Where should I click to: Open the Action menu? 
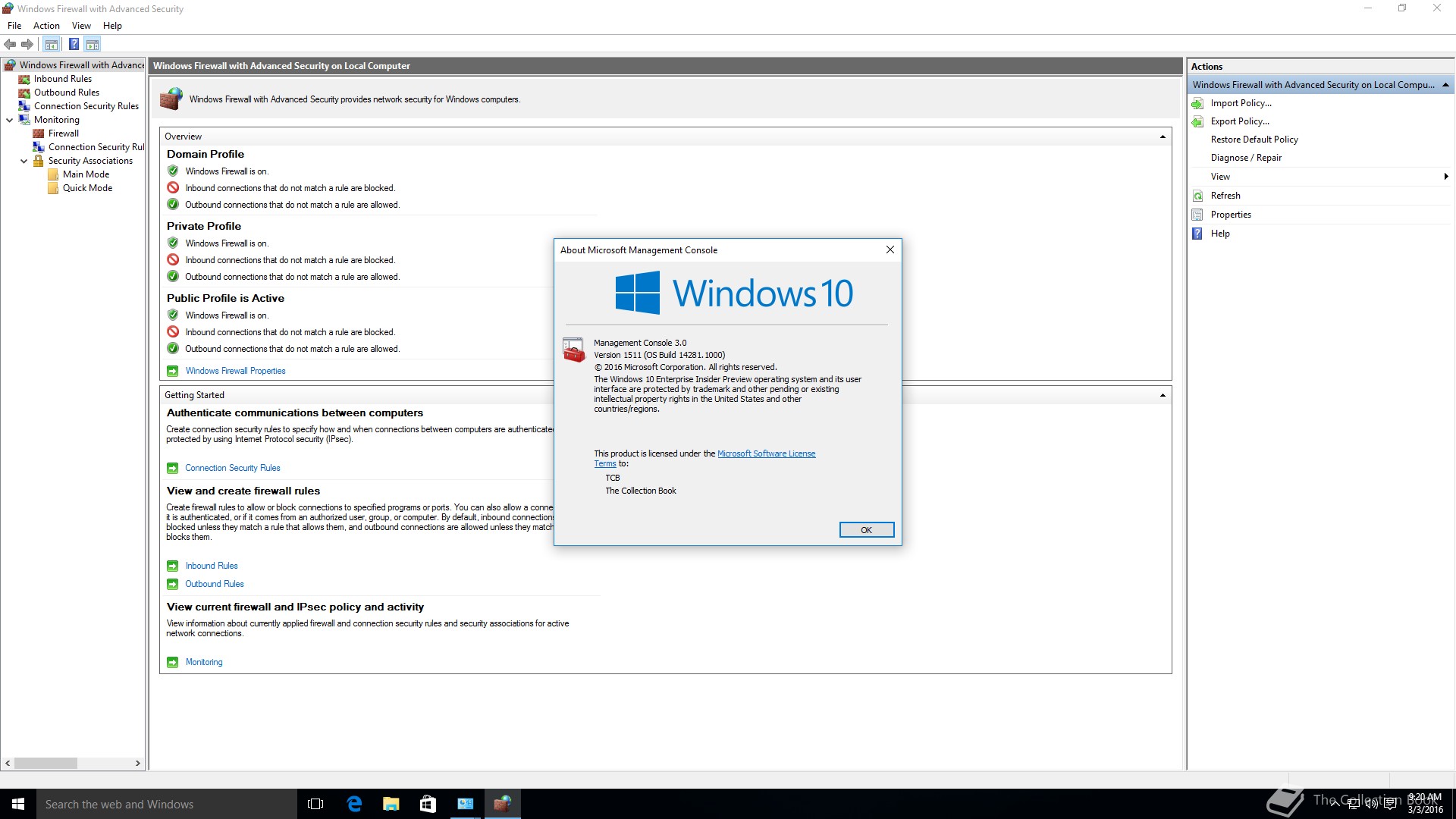[46, 26]
